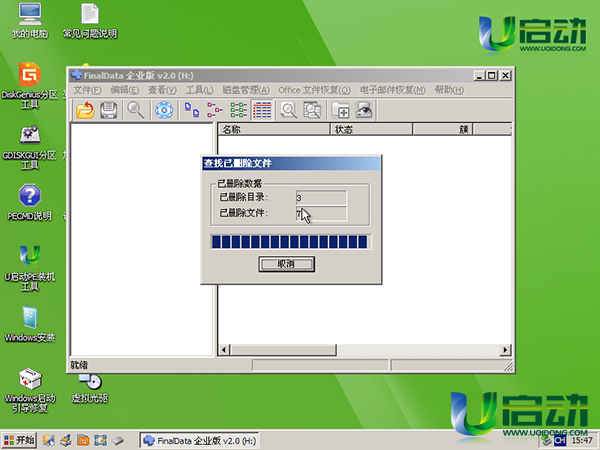Click the scan progress bar in dialog

point(290,242)
